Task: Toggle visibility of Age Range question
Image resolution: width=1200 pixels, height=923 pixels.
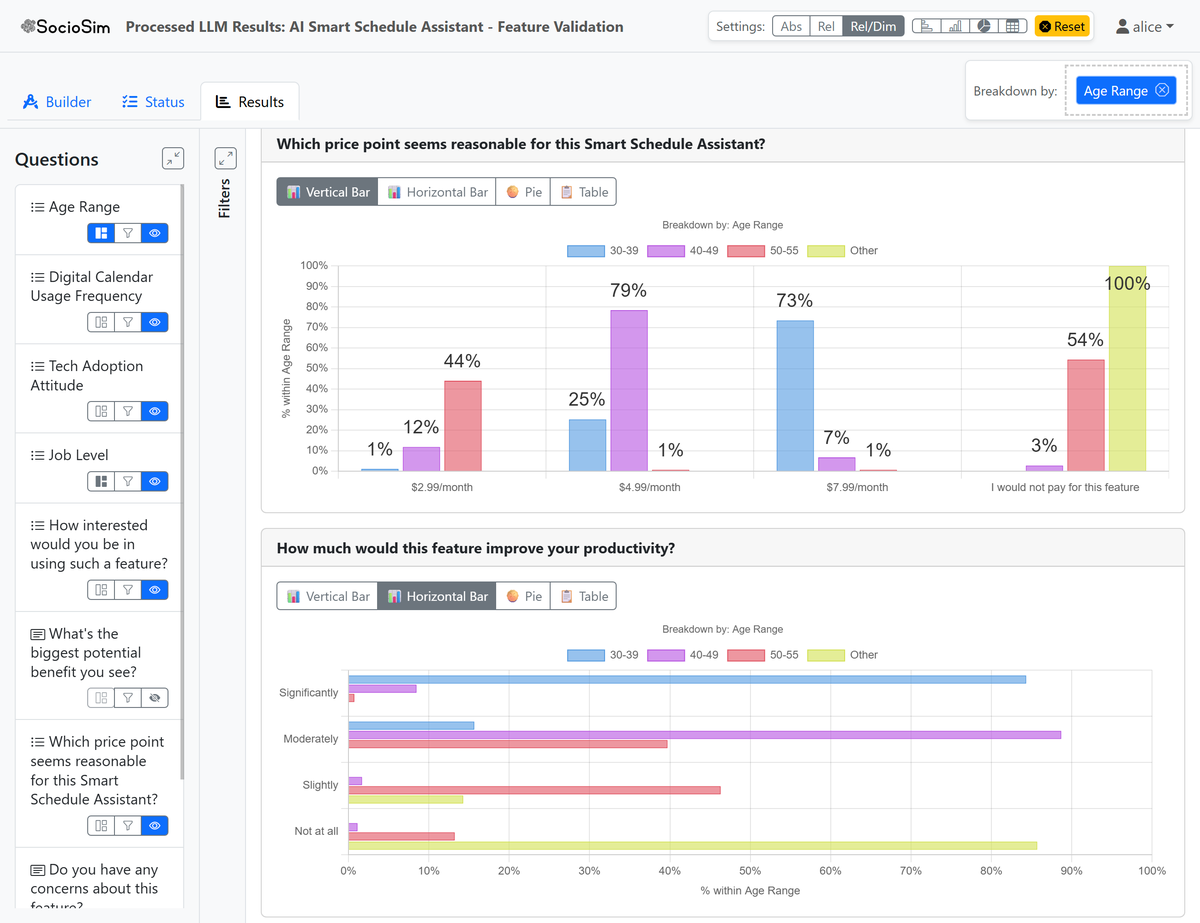Action: tap(155, 233)
